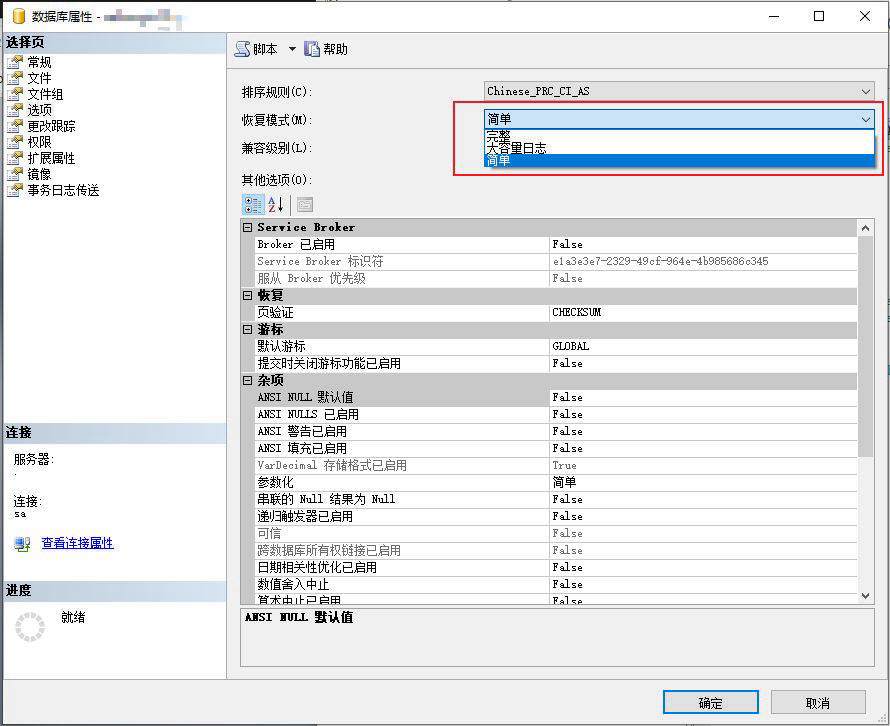
Task: Click the icon beside 事务日志传送
Action: point(15,190)
